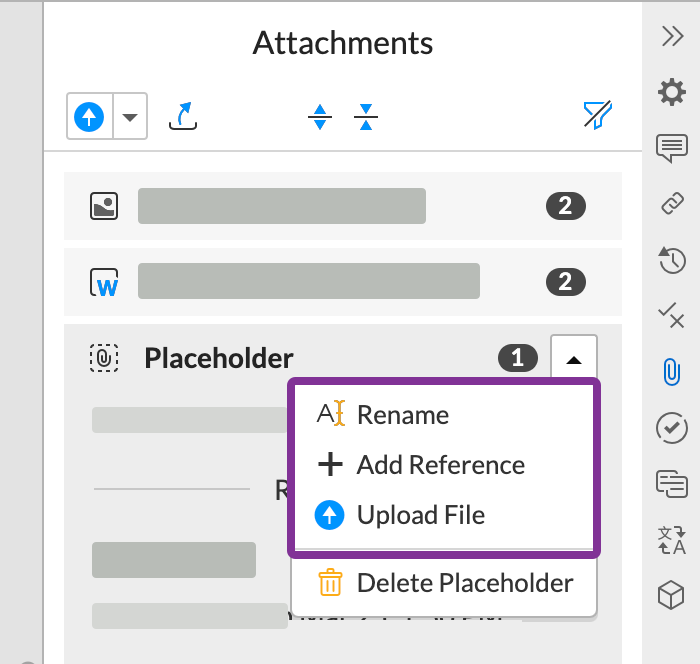Click the Word file type icon
Viewport: 700px width, 664px height.
(104, 282)
